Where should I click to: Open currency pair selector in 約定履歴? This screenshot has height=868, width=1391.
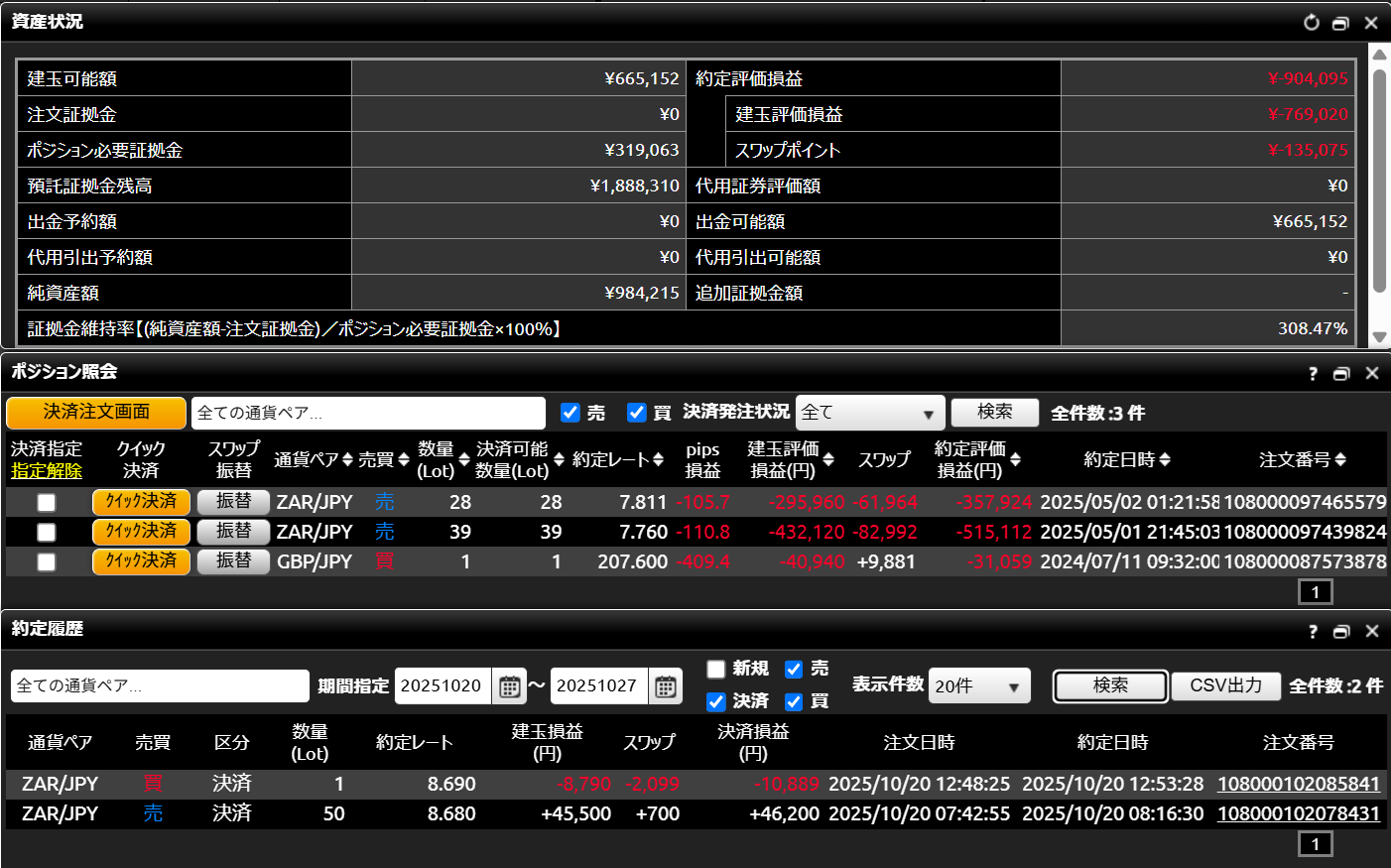pyautogui.click(x=160, y=686)
